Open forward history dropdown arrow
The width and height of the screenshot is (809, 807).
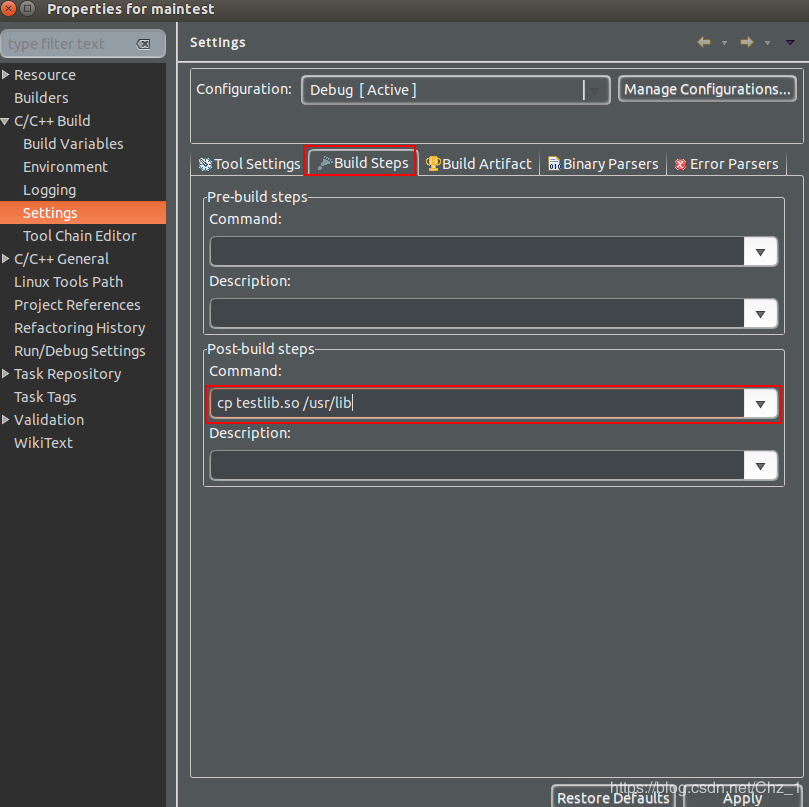(768, 43)
